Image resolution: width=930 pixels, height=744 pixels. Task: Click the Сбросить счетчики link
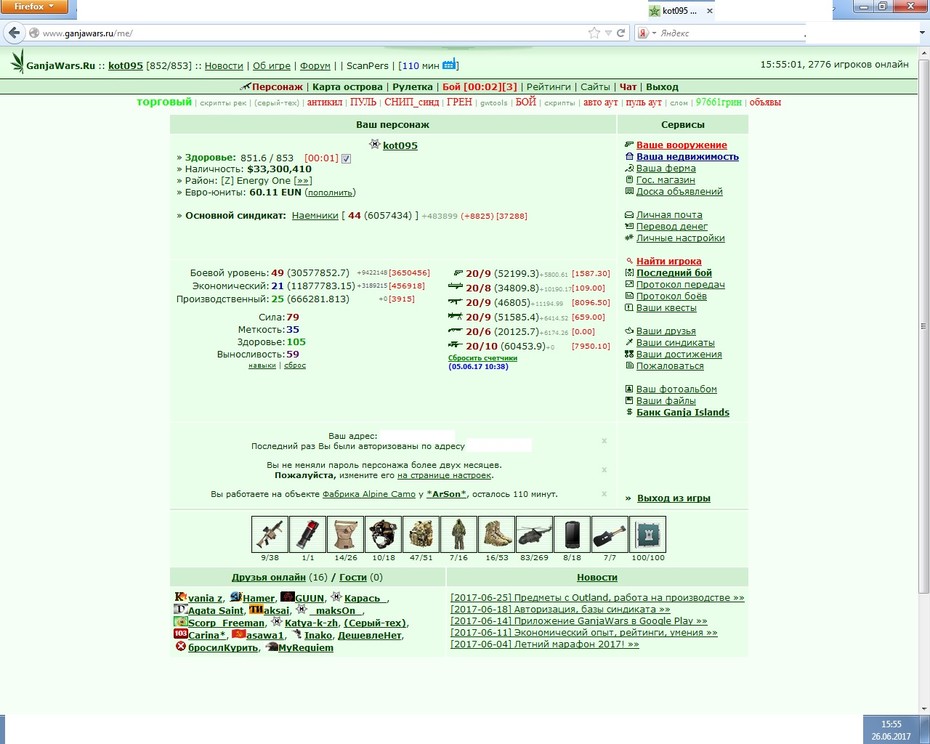pos(483,358)
